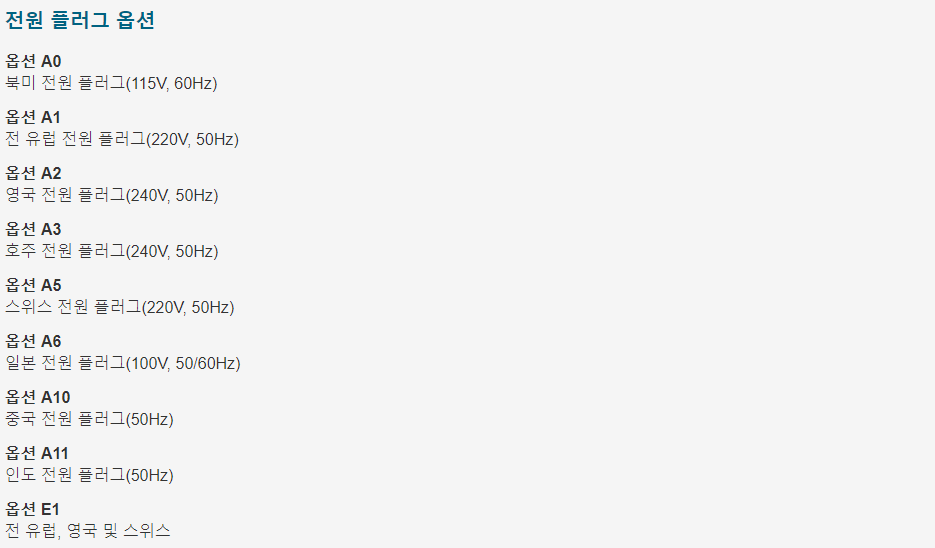Image resolution: width=935 pixels, height=548 pixels.
Task: Select the 옵션 A3 label
Action: pyautogui.click(x=33, y=230)
